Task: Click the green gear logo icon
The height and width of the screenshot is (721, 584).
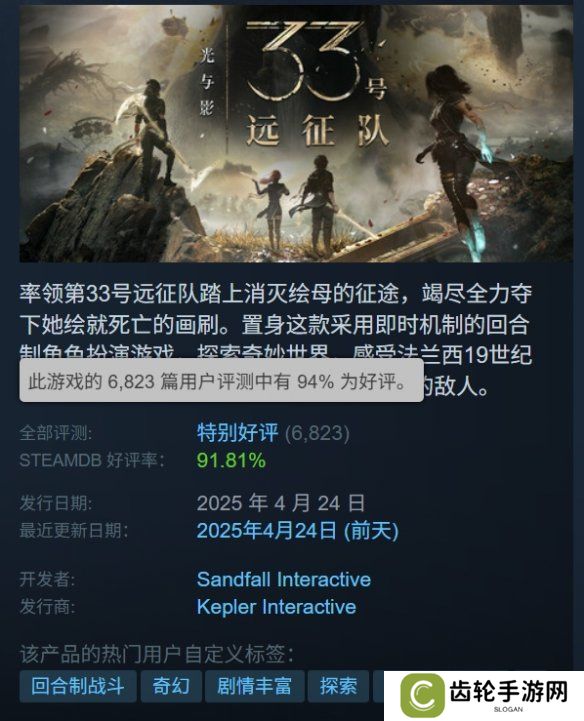Action: (x=421, y=696)
